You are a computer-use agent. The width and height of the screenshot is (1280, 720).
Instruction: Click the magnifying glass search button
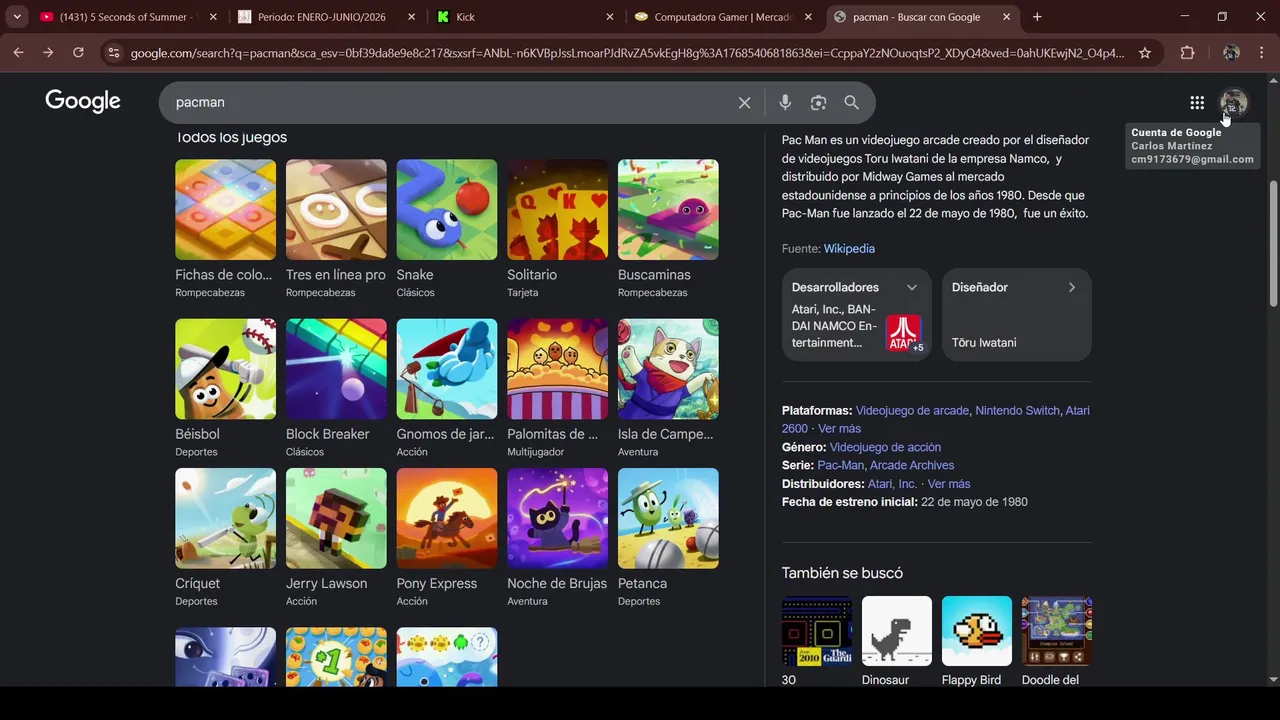(851, 102)
